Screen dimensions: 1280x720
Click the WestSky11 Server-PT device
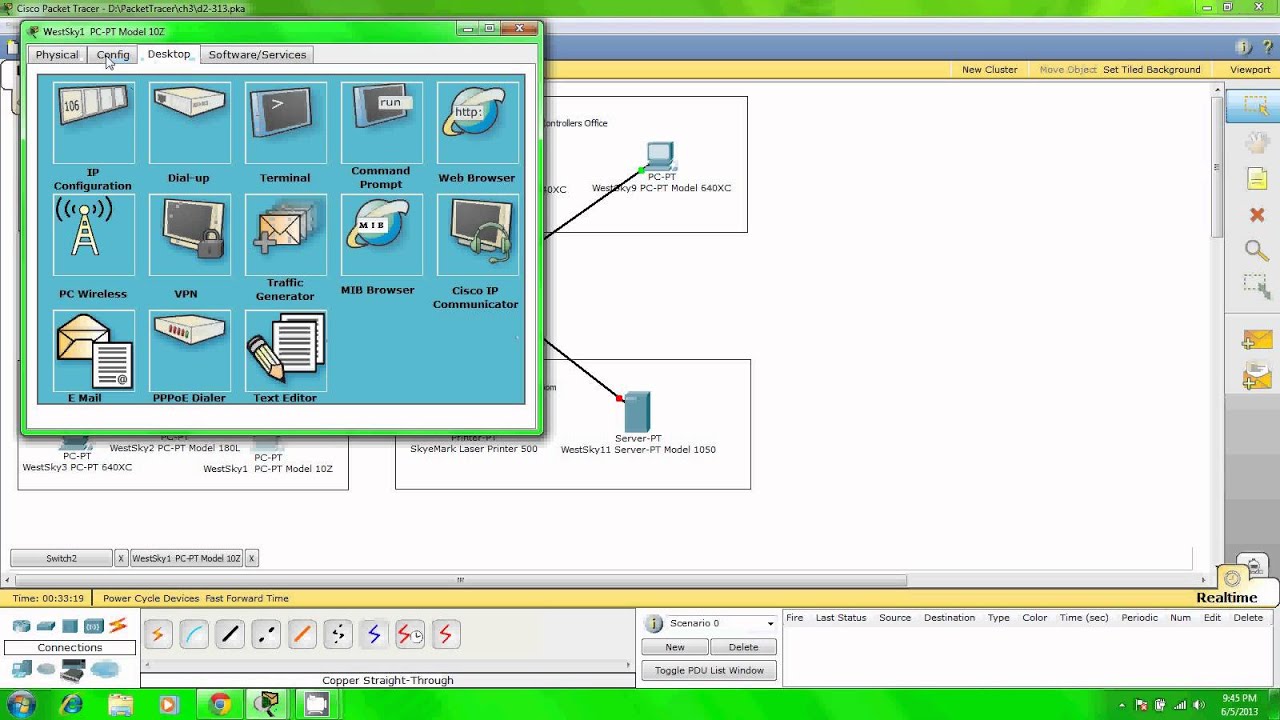pyautogui.click(x=637, y=412)
